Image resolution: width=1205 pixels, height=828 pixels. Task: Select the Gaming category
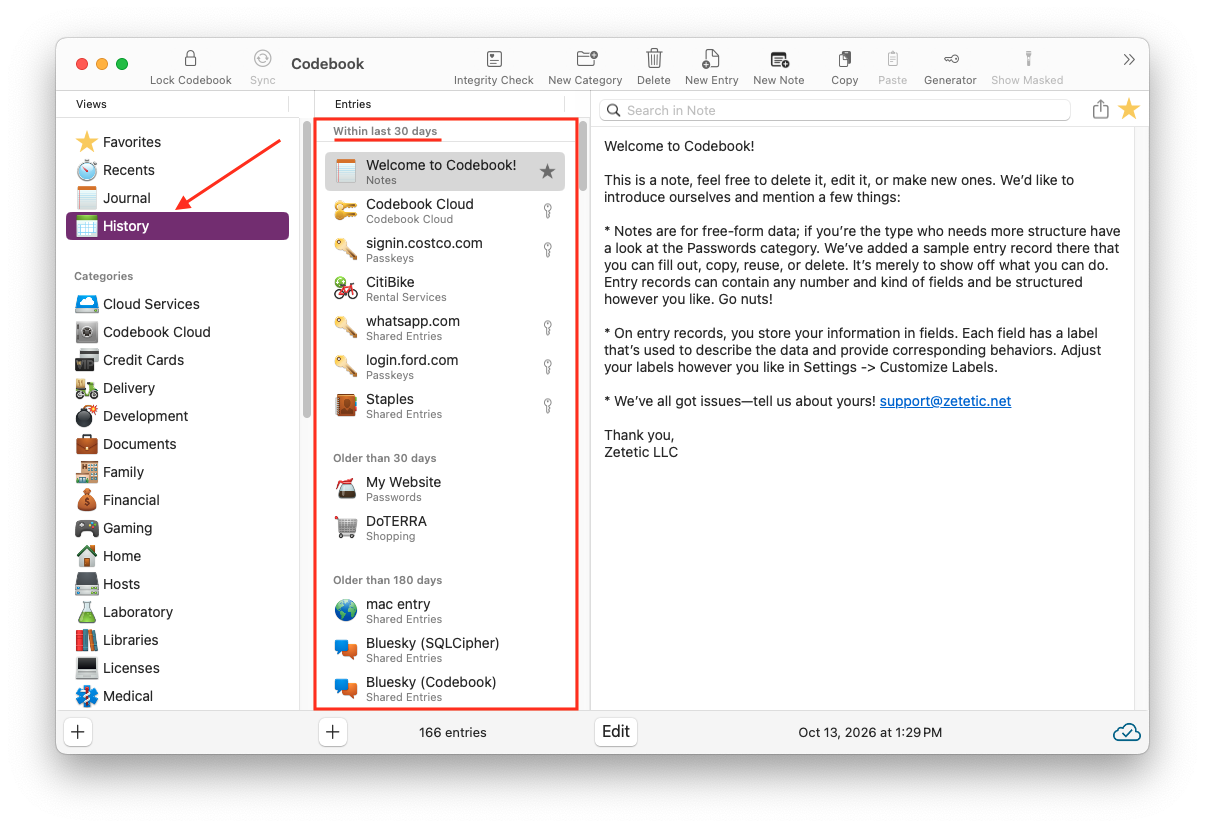177,528
